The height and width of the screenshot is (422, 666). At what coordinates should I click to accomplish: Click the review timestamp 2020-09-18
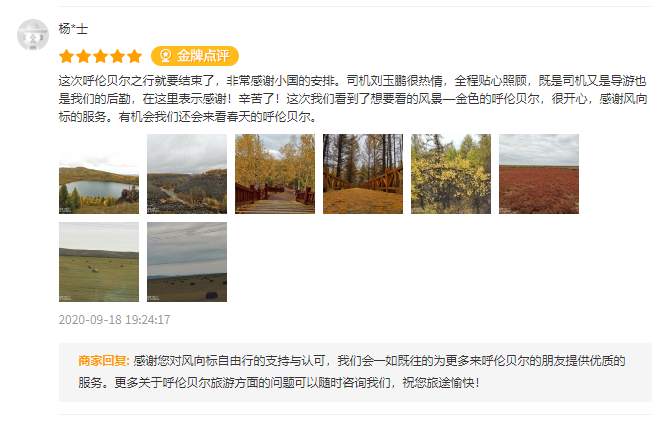[114, 320]
